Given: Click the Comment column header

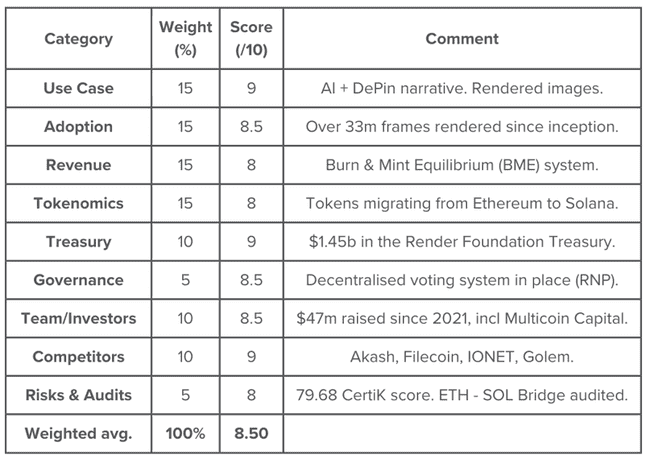Looking at the screenshot, I should (462, 39).
